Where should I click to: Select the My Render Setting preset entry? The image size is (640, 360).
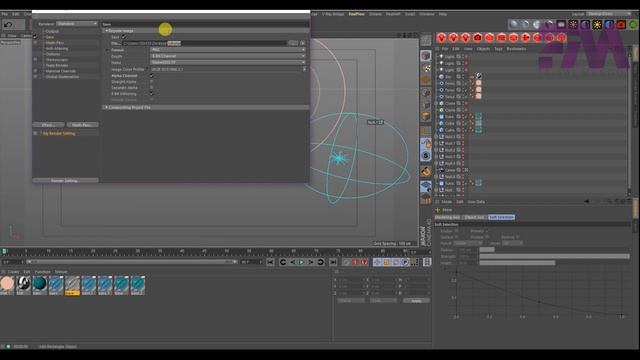click(59, 133)
